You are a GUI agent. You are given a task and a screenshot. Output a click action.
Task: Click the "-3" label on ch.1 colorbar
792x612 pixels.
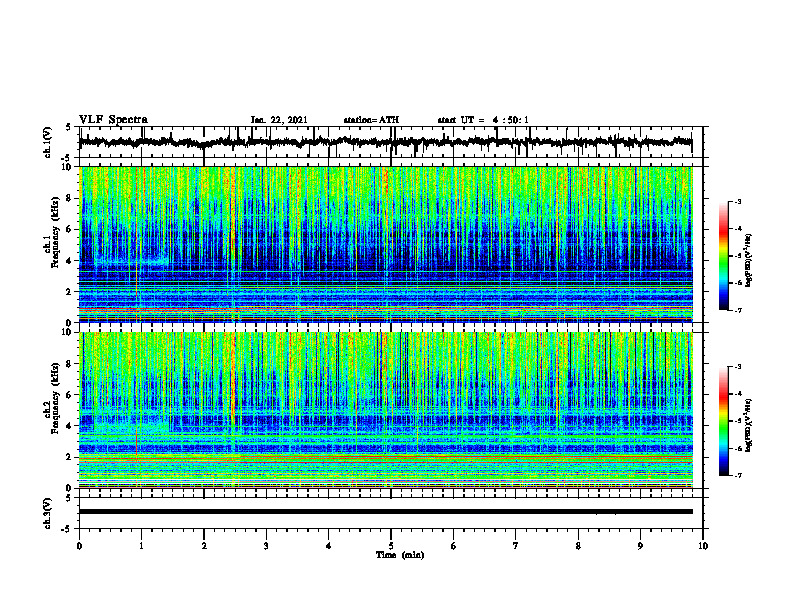738,201
